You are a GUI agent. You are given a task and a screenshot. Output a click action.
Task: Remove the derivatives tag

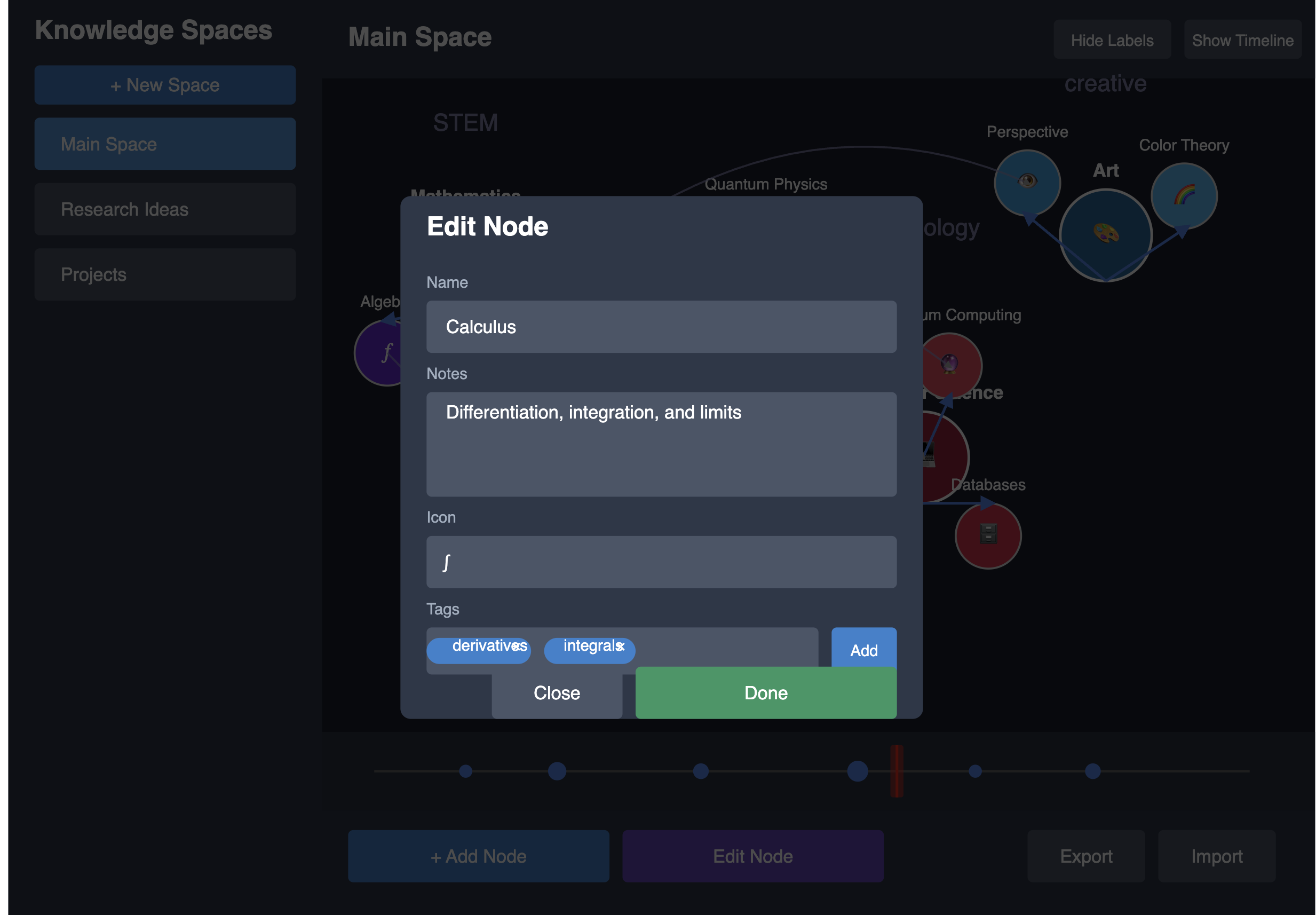tap(517, 646)
